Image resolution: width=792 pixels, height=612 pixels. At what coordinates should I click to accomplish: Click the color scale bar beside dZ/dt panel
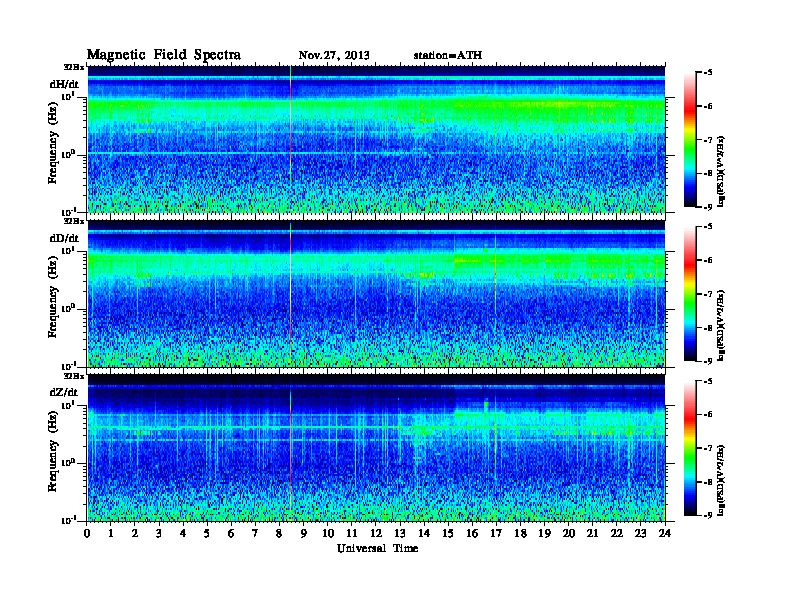click(690, 448)
